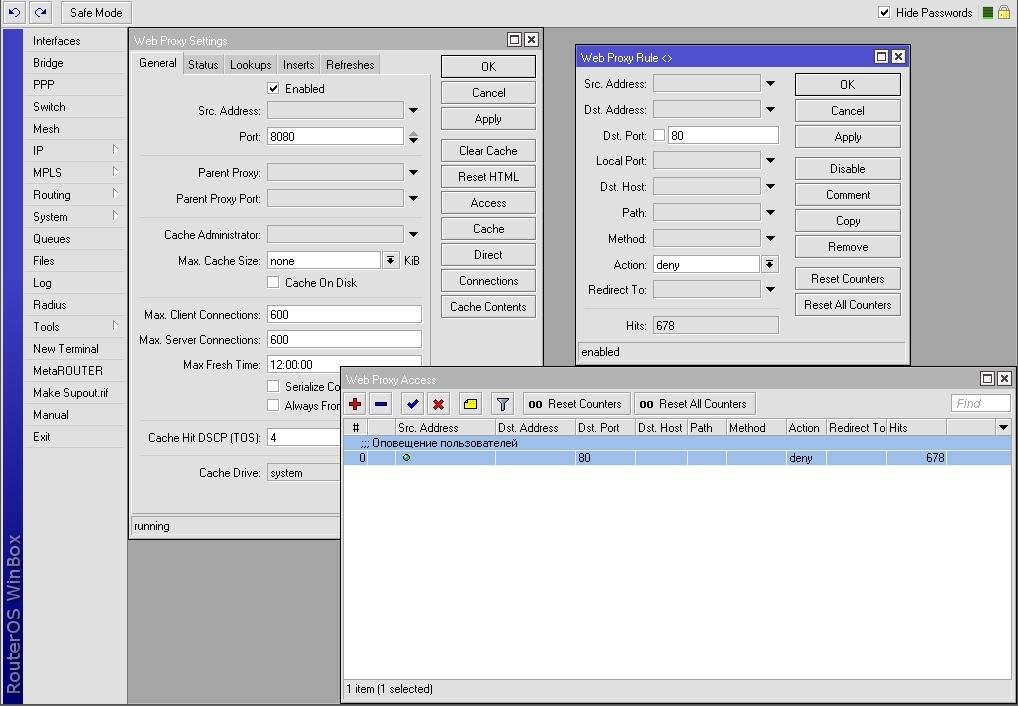Open the Queues menu item in sidebar
Screen dimensions: 1018x706
pyautogui.click(x=52, y=239)
